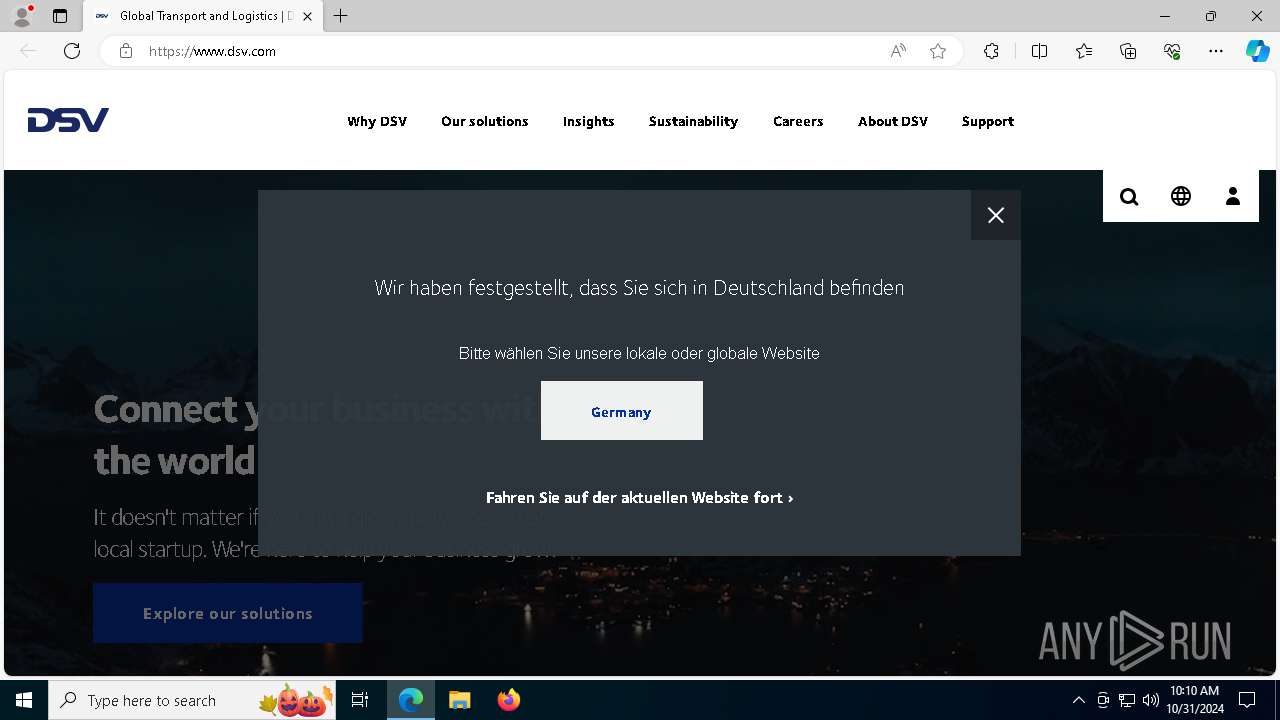Screen dimensions: 1280x720
Task: Show hidden system tray icons
Action: (1079, 700)
